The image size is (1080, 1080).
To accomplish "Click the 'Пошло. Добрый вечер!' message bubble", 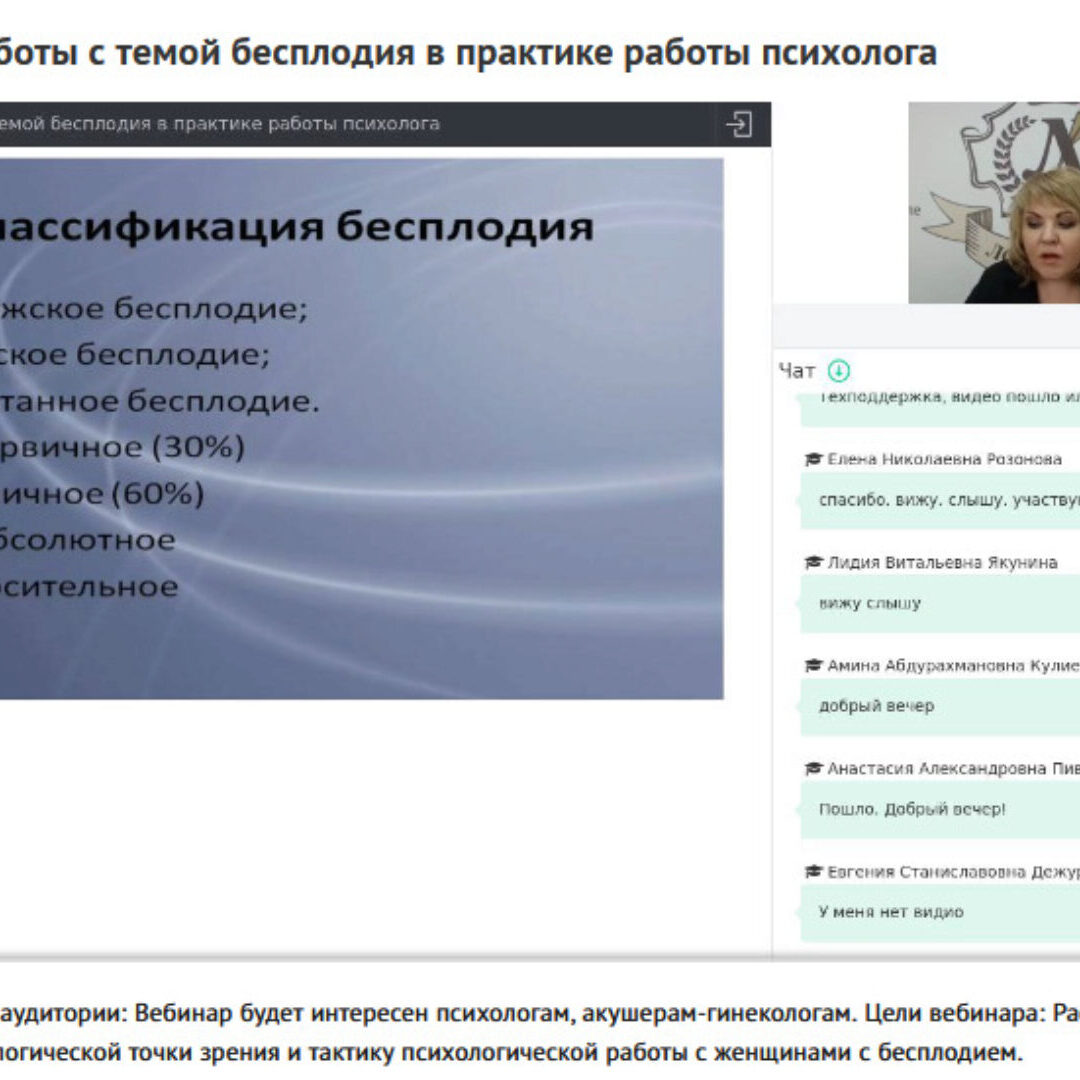I will click(x=912, y=809).
